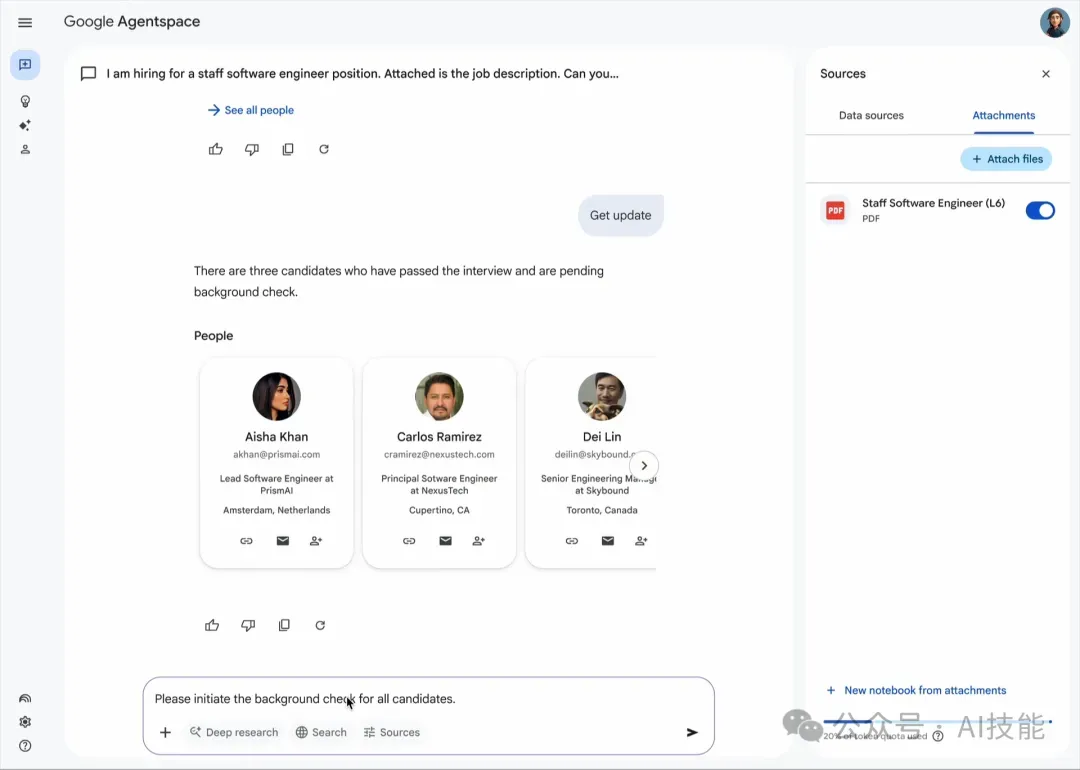Open the people sidebar icon
This screenshot has height=770, width=1080.
click(25, 149)
